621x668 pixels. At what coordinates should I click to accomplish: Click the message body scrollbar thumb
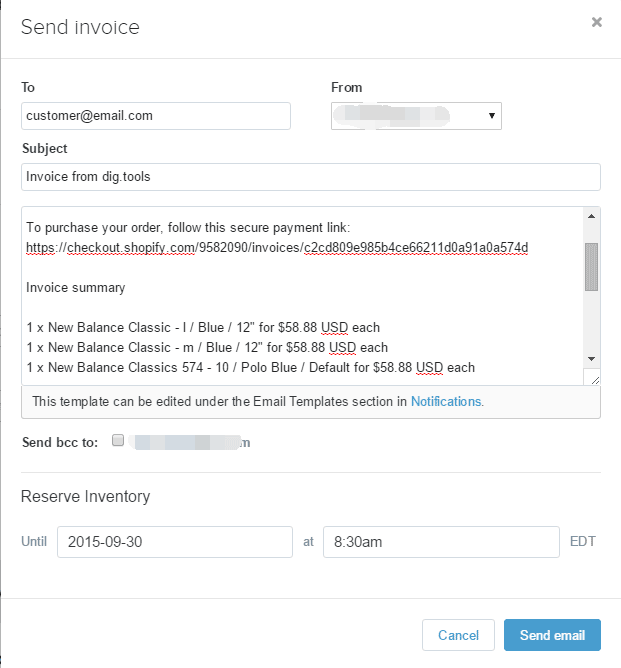click(x=591, y=266)
